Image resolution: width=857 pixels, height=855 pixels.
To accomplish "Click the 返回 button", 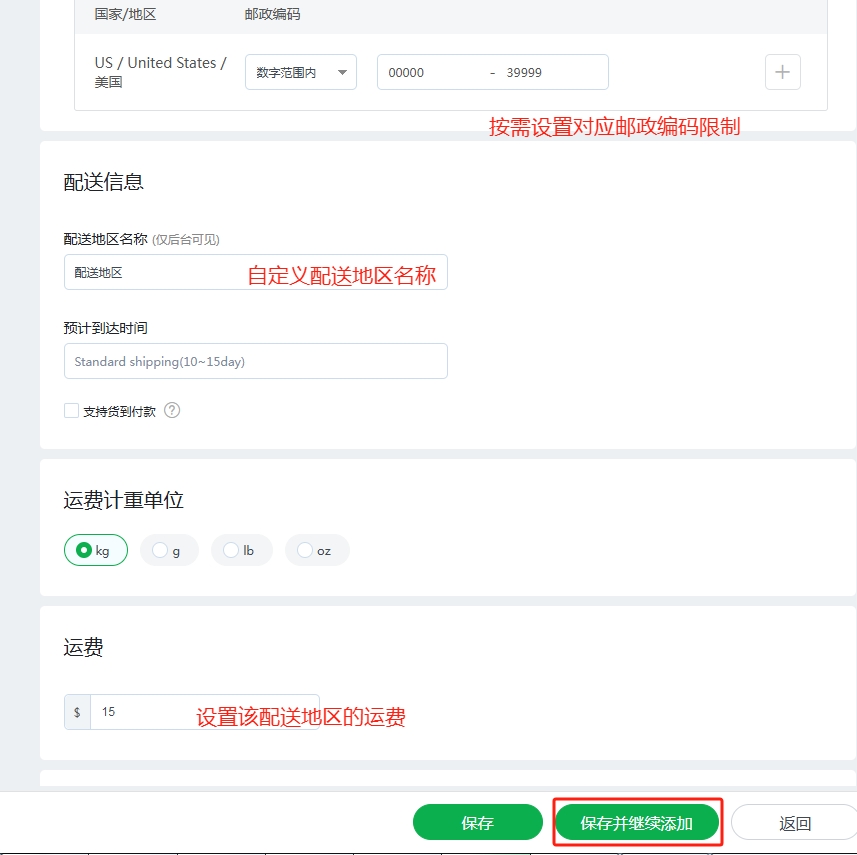I will coord(794,823).
